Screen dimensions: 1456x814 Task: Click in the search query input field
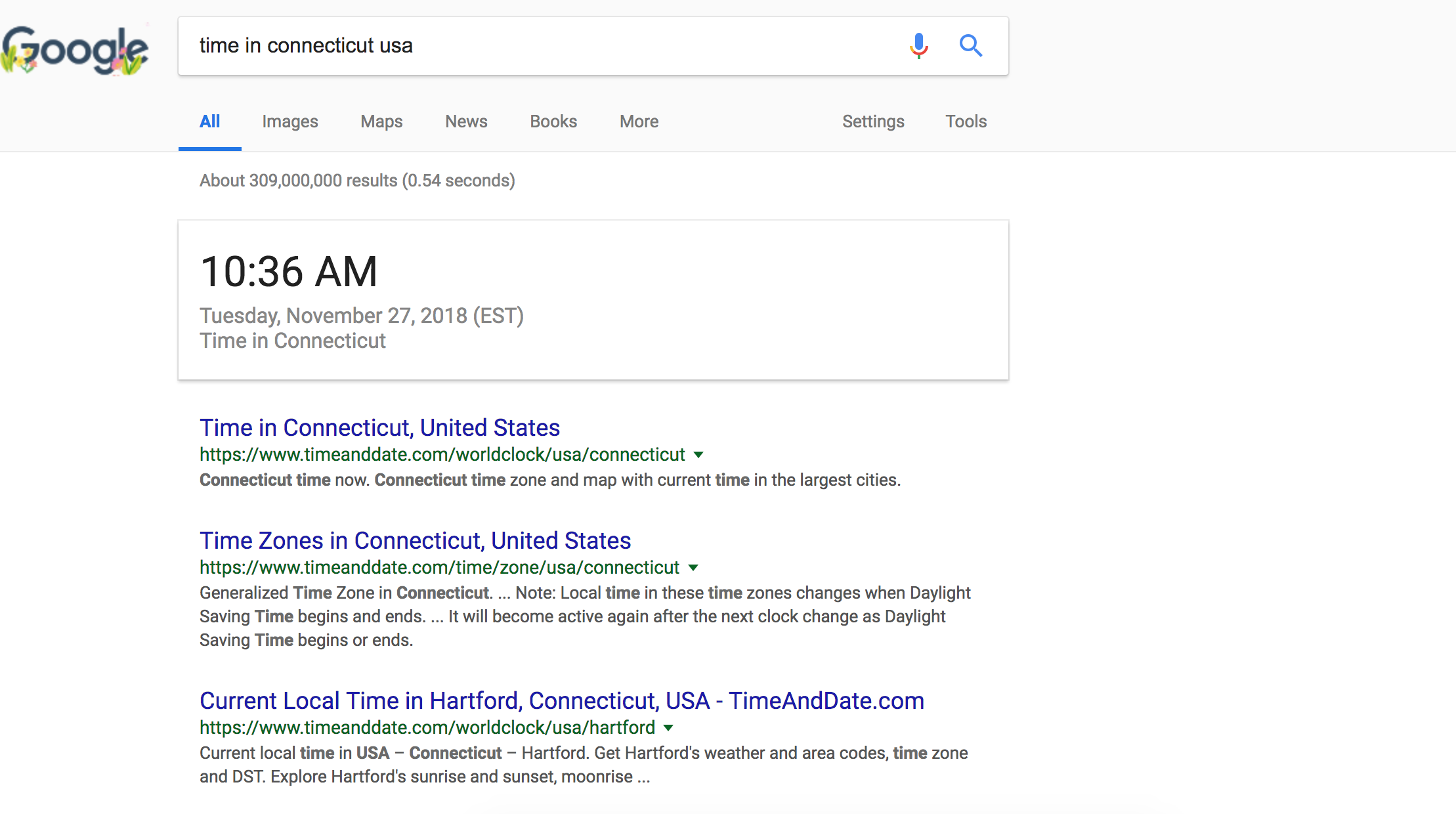545,46
